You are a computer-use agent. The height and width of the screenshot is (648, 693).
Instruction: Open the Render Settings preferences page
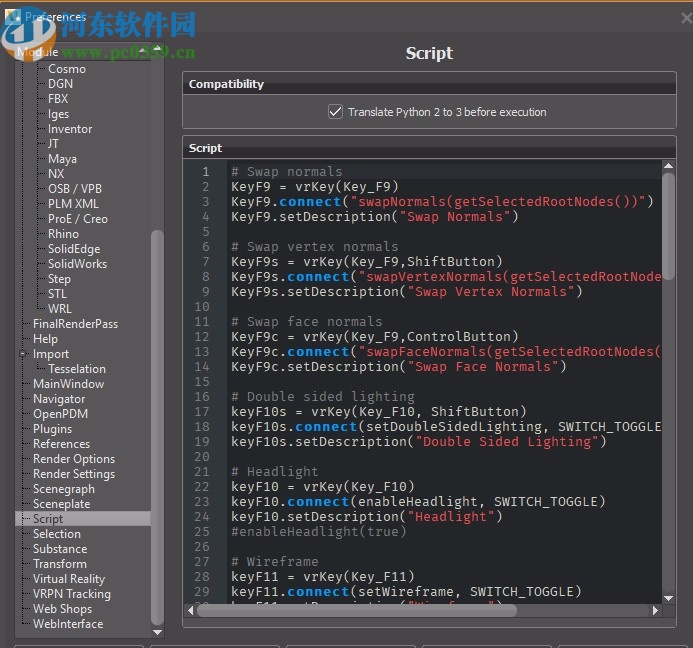coord(73,474)
